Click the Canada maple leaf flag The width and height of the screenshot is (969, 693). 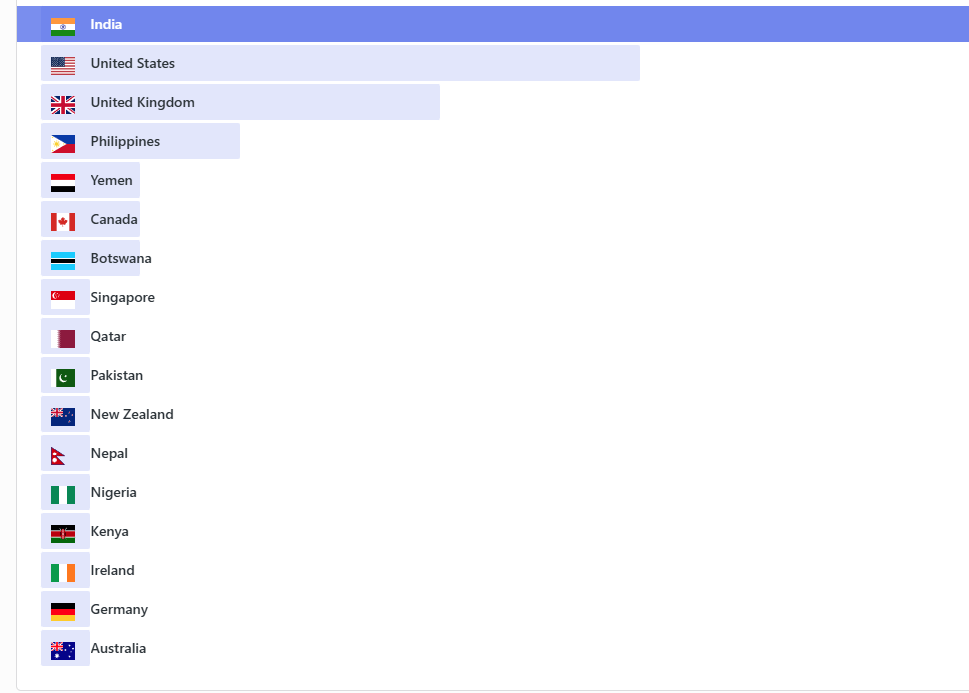63,220
